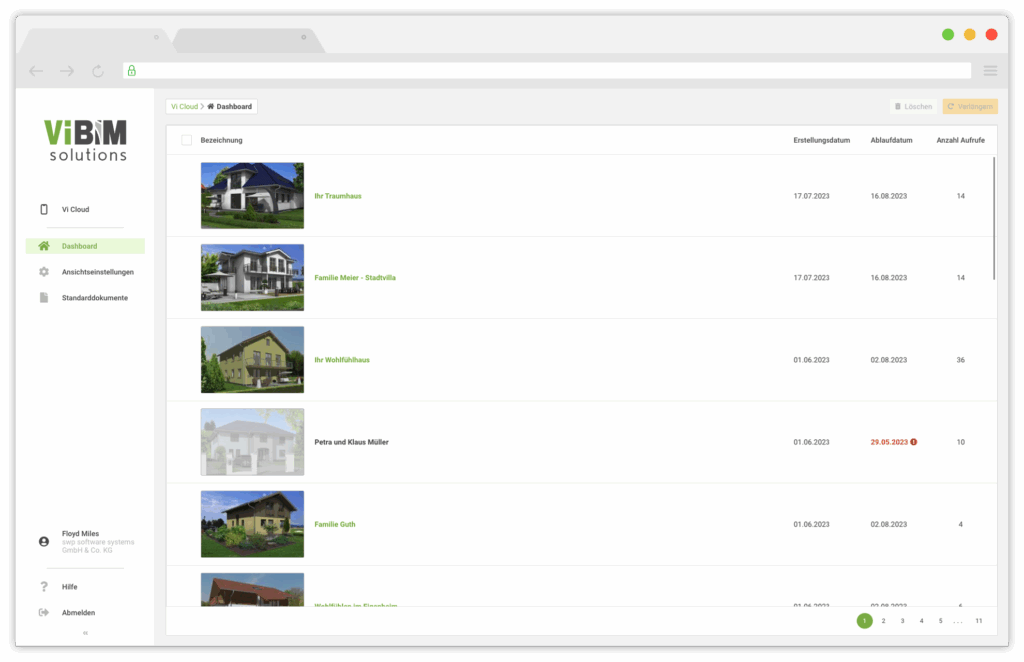Collapse the sidebar with the double chevron
This screenshot has width=1024, height=662.
[x=85, y=633]
